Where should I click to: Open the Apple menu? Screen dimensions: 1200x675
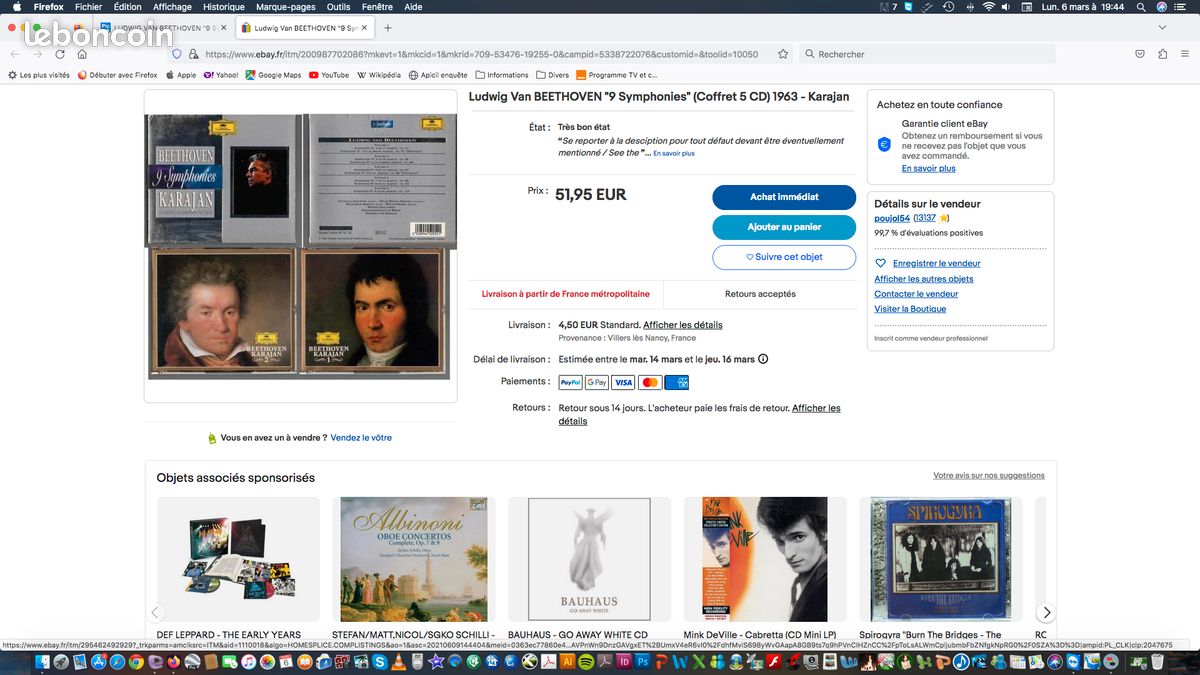click(x=16, y=6)
